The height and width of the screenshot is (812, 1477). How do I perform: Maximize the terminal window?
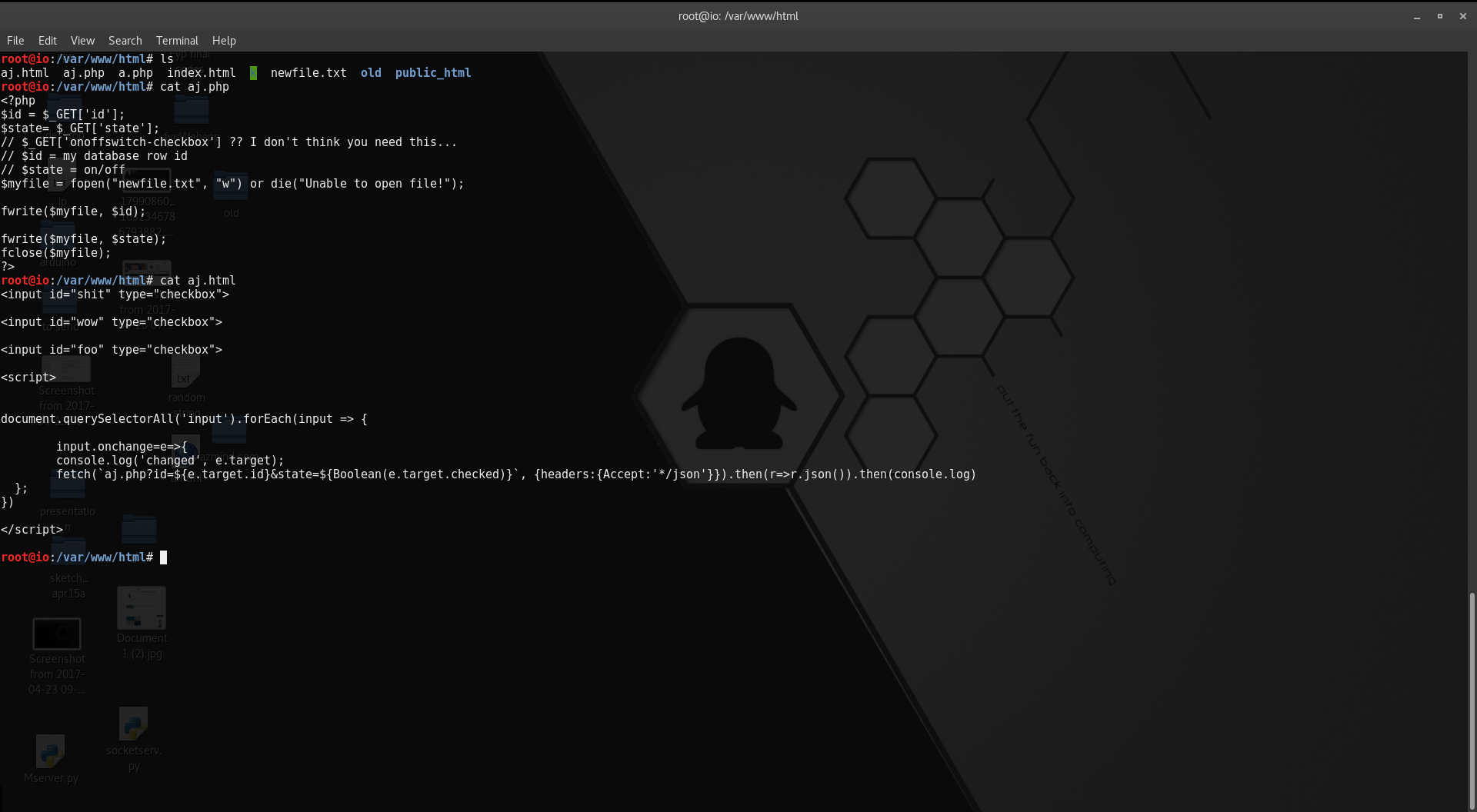(1440, 16)
